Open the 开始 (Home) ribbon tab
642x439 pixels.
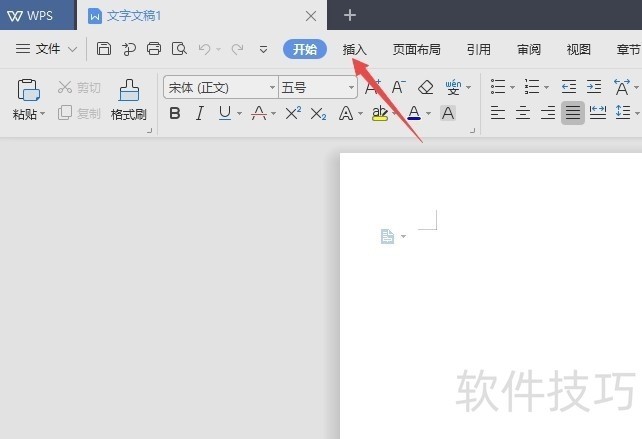coord(305,50)
